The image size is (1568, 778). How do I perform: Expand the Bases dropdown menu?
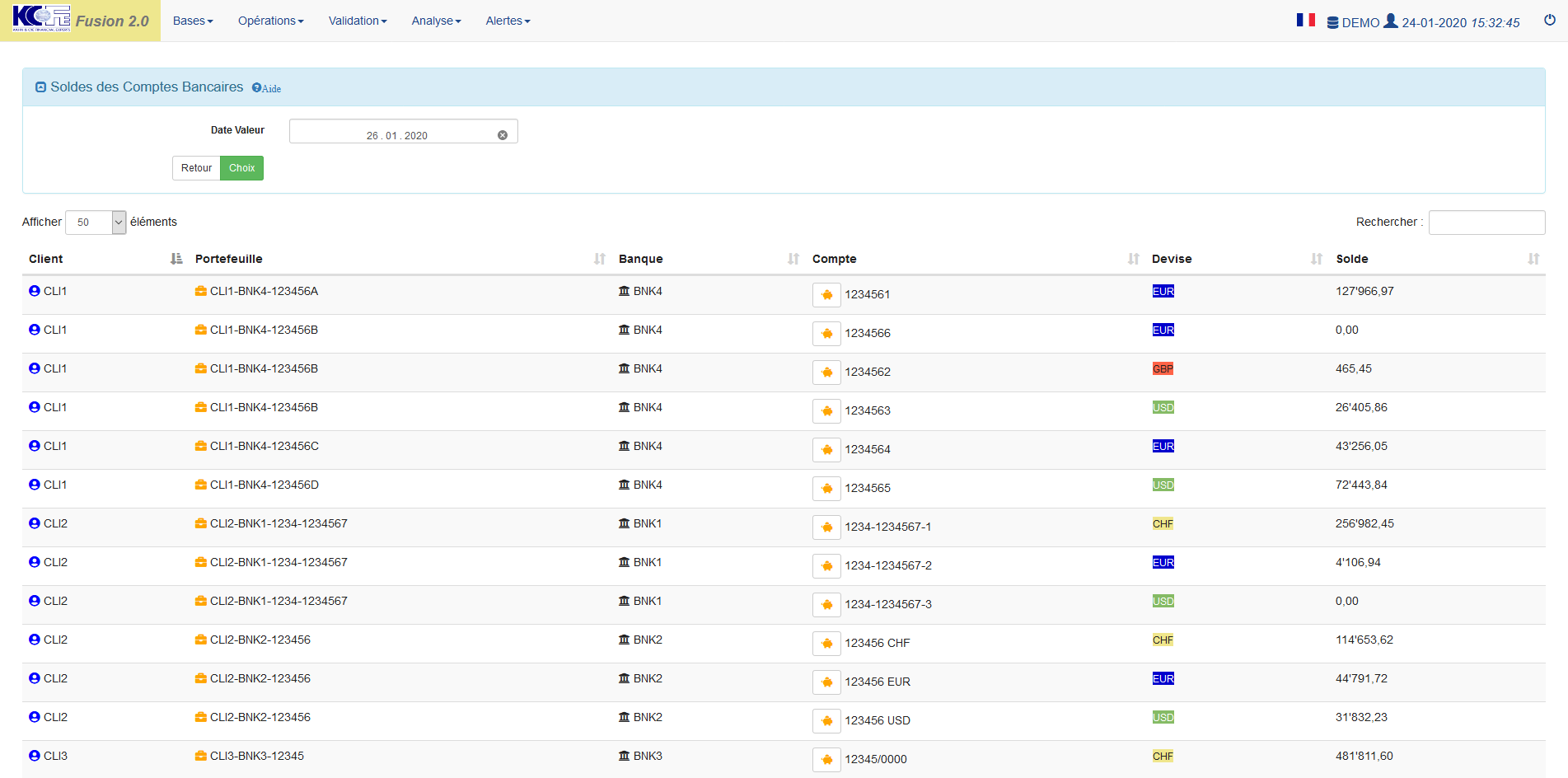coord(193,21)
